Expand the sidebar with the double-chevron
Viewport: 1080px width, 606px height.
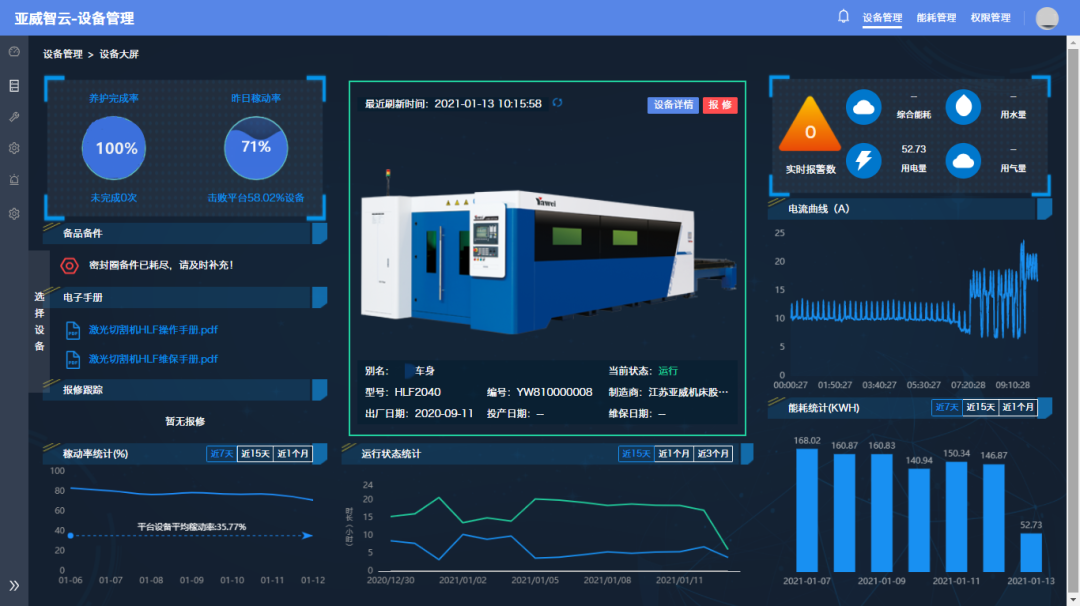tap(14, 585)
